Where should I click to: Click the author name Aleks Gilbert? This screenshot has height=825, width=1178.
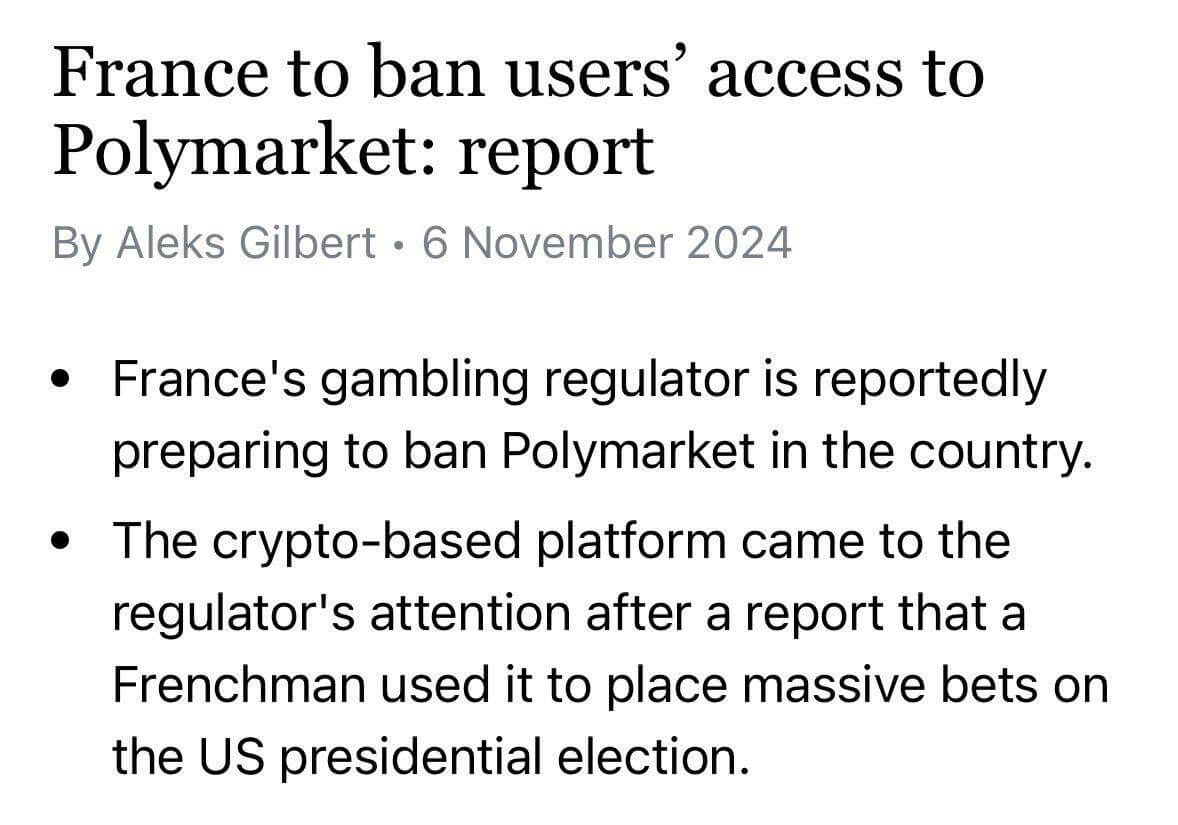[x=247, y=243]
